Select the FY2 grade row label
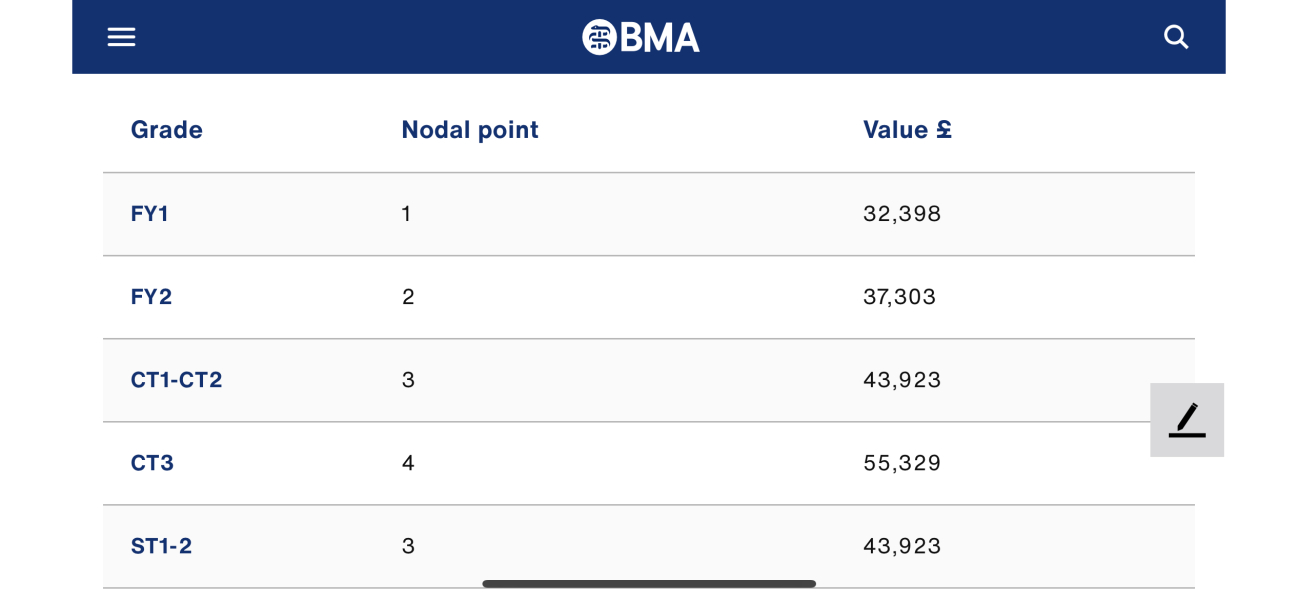The height and width of the screenshot is (600, 1298). (151, 297)
